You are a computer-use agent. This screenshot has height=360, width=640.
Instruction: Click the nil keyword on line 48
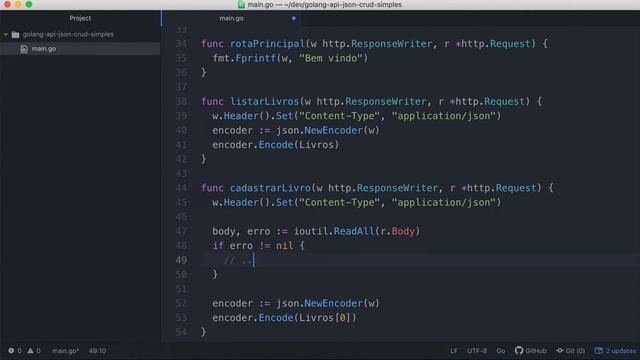[284, 246]
